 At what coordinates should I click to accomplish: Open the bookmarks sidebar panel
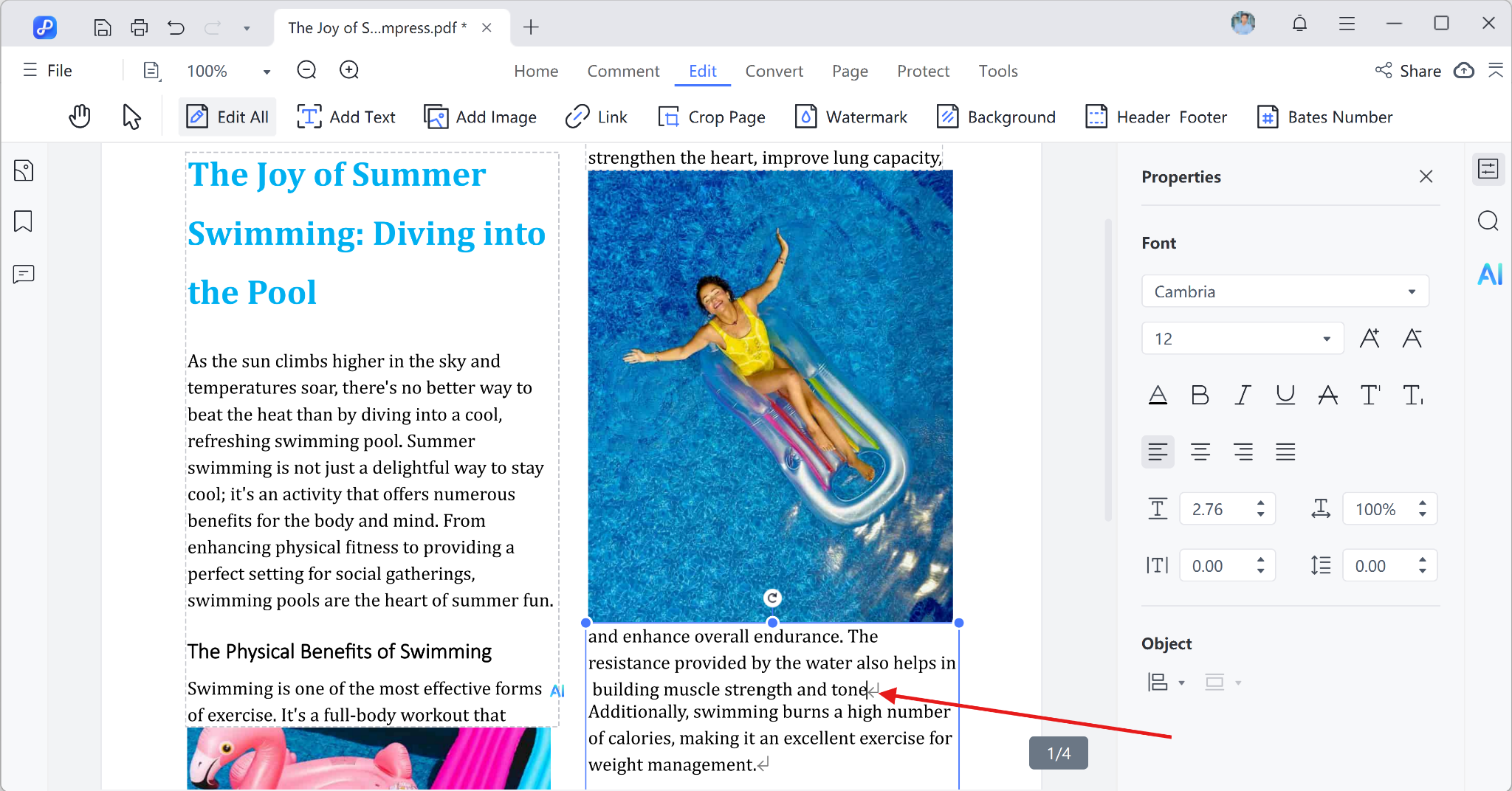click(x=24, y=221)
